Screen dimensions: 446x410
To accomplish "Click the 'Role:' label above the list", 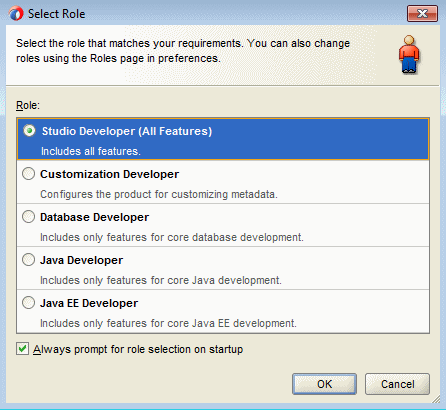I will [x=28, y=105].
